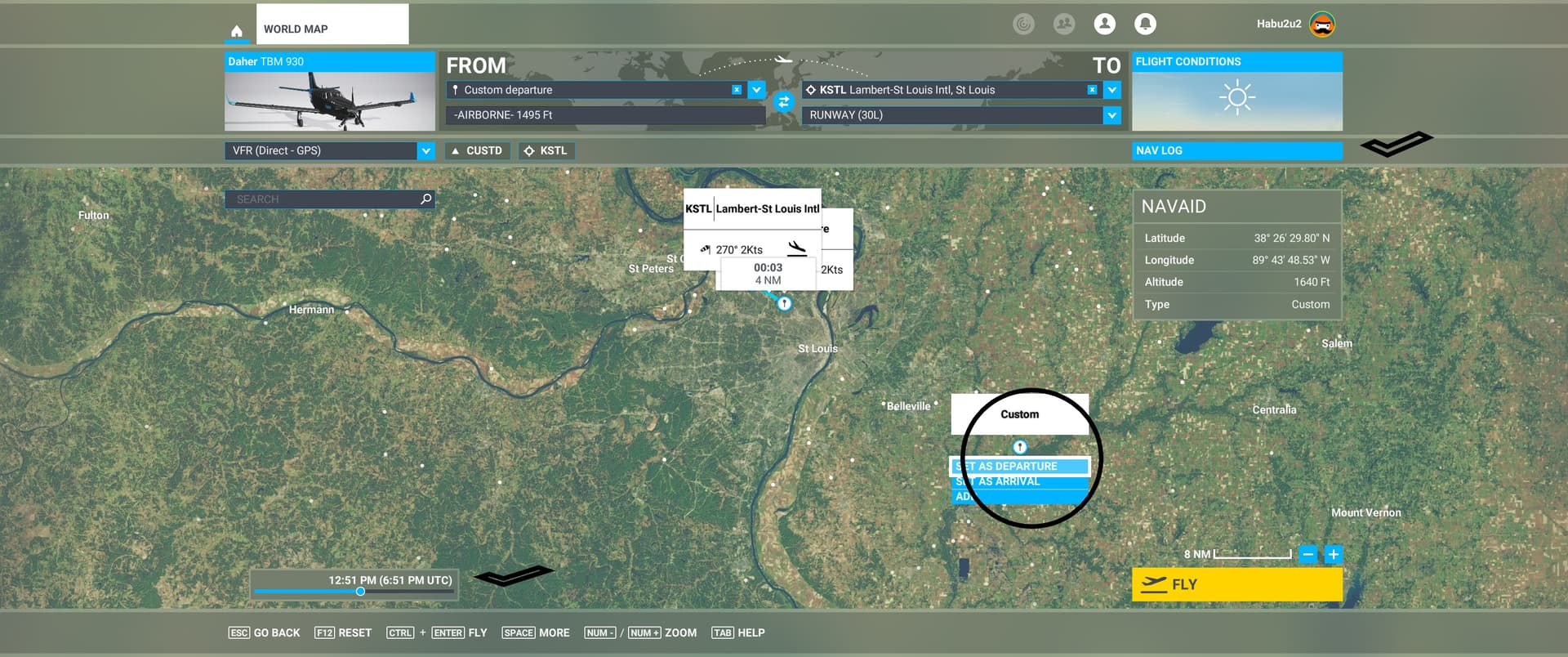Choose SET AS DEPARTURE from map menu
The image size is (1568, 657).
coord(1019,466)
